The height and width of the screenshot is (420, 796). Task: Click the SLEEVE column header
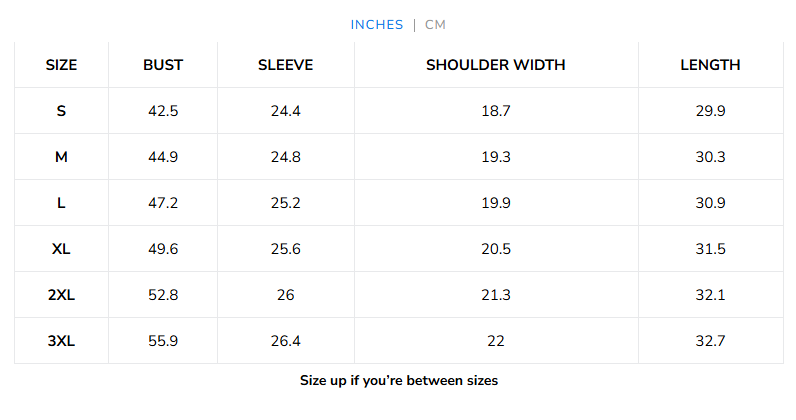point(286,65)
